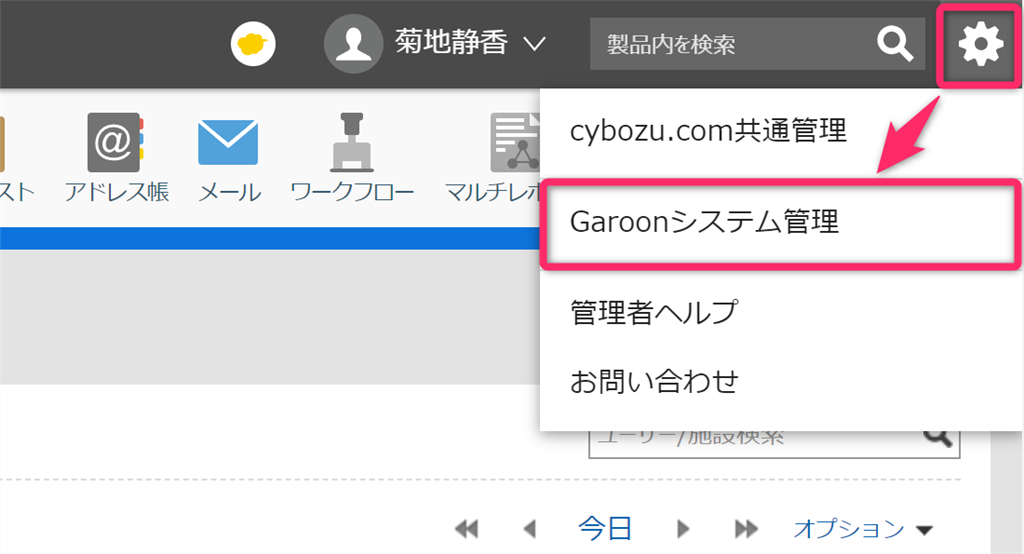Open the メール application icon
Image resolution: width=1024 pixels, height=554 pixels.
(x=228, y=142)
